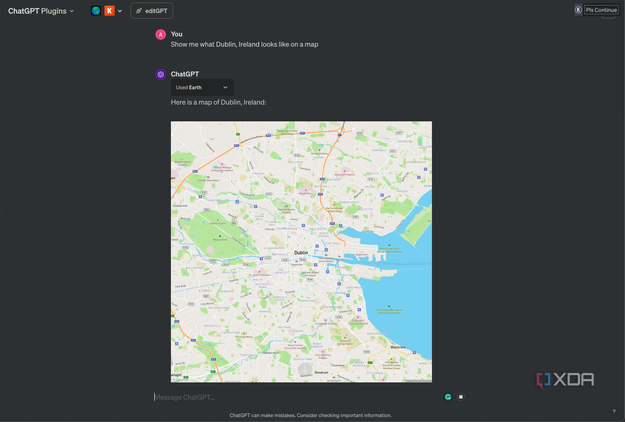Click the purple ChatGPT avatar icon

coord(160,75)
